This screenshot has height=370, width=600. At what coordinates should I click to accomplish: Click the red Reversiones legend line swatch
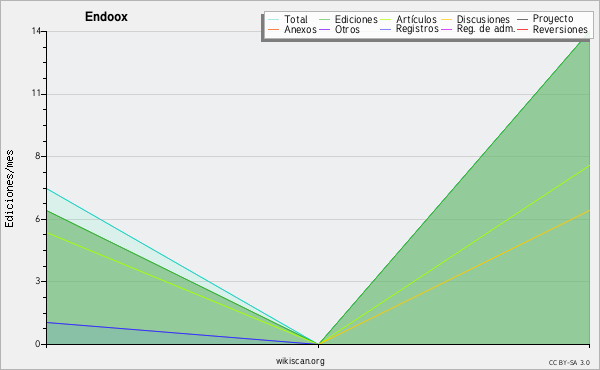(522, 29)
